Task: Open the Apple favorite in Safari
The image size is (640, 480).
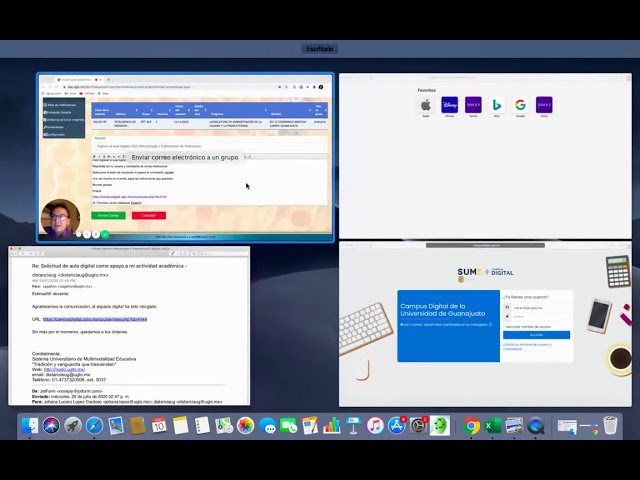Action: 425,104
